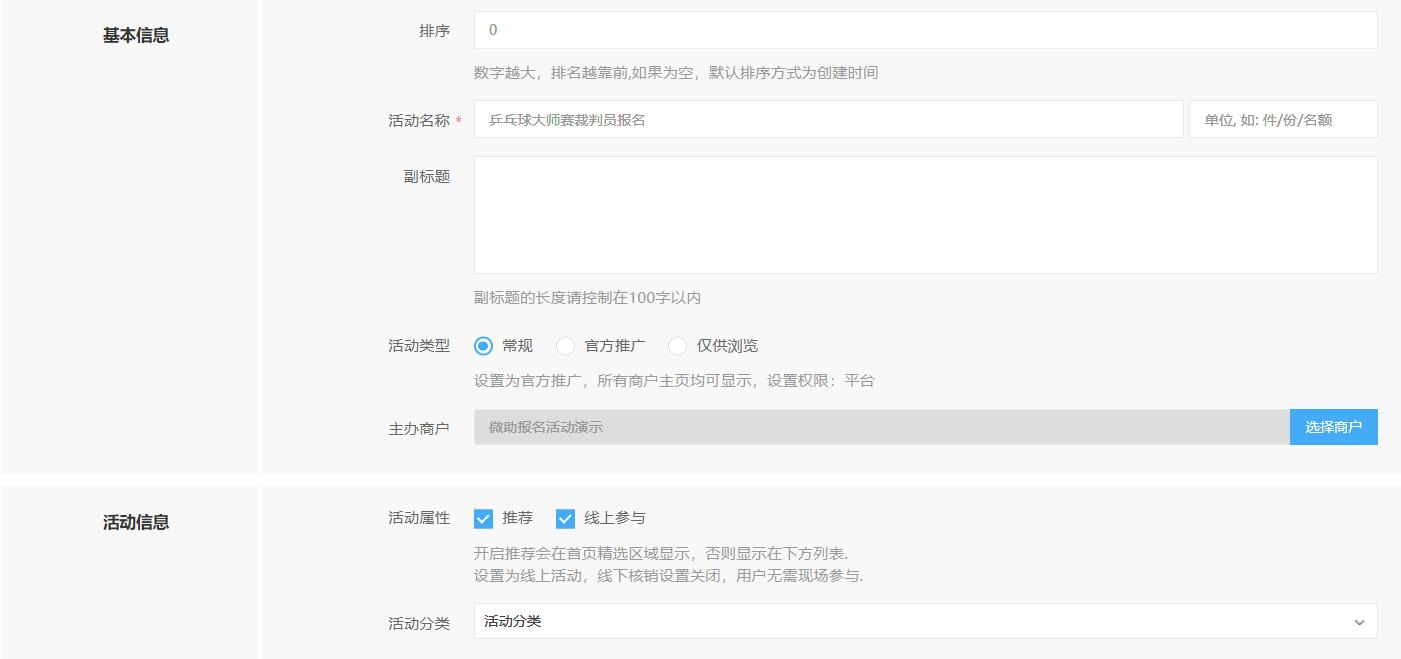
Task: Click the 副标题 field label
Action: (427, 176)
